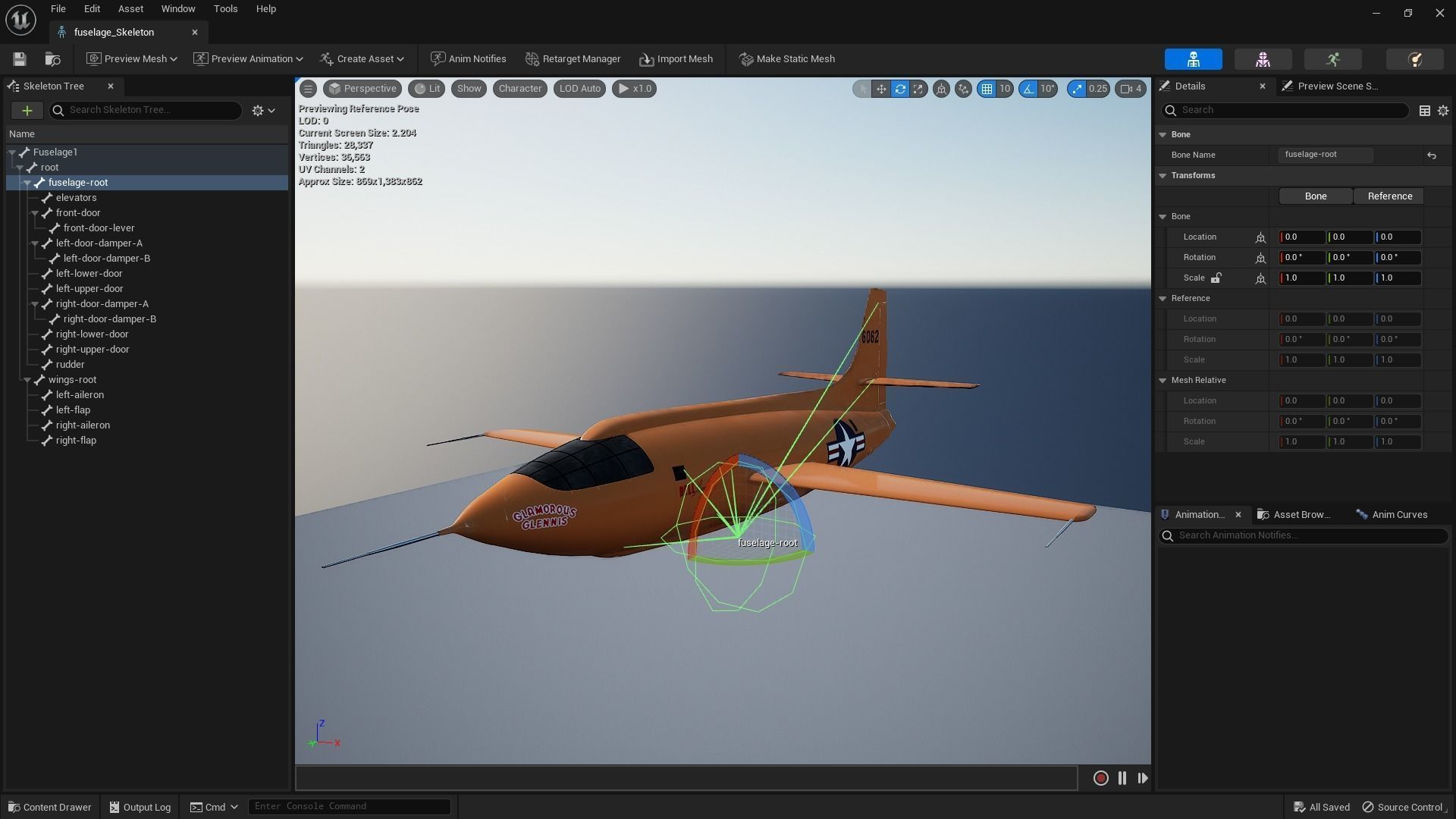The height and width of the screenshot is (819, 1456).
Task: Step forward in preview playback
Action: (x=1143, y=778)
